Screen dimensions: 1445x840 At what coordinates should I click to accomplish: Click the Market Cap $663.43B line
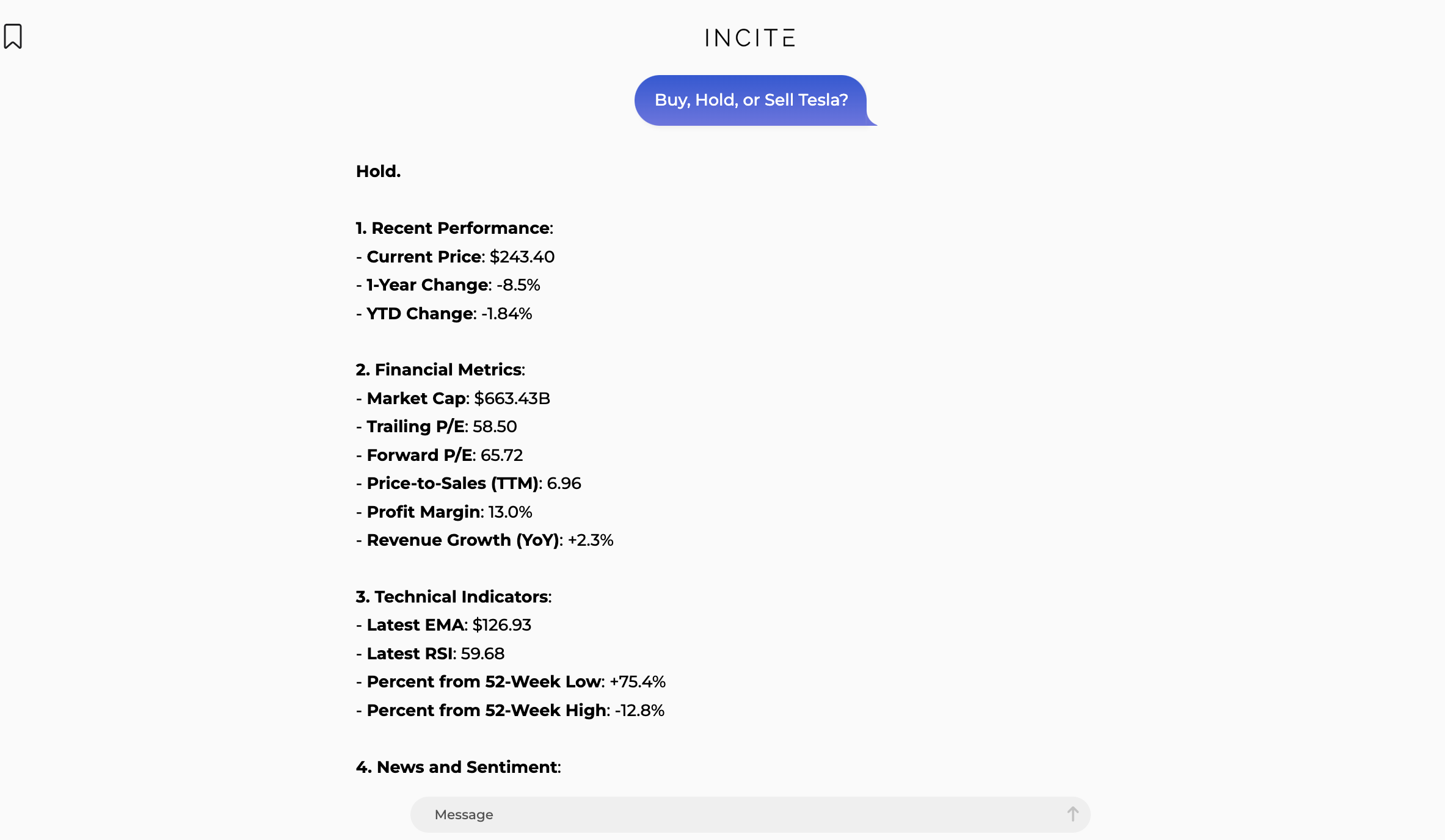[x=453, y=399]
